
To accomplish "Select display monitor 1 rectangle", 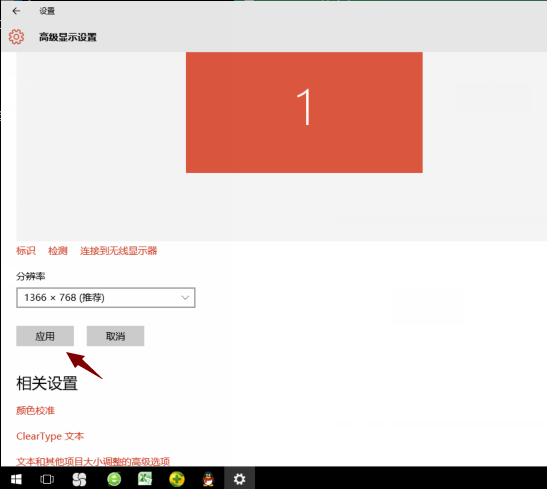I will click(x=304, y=112).
